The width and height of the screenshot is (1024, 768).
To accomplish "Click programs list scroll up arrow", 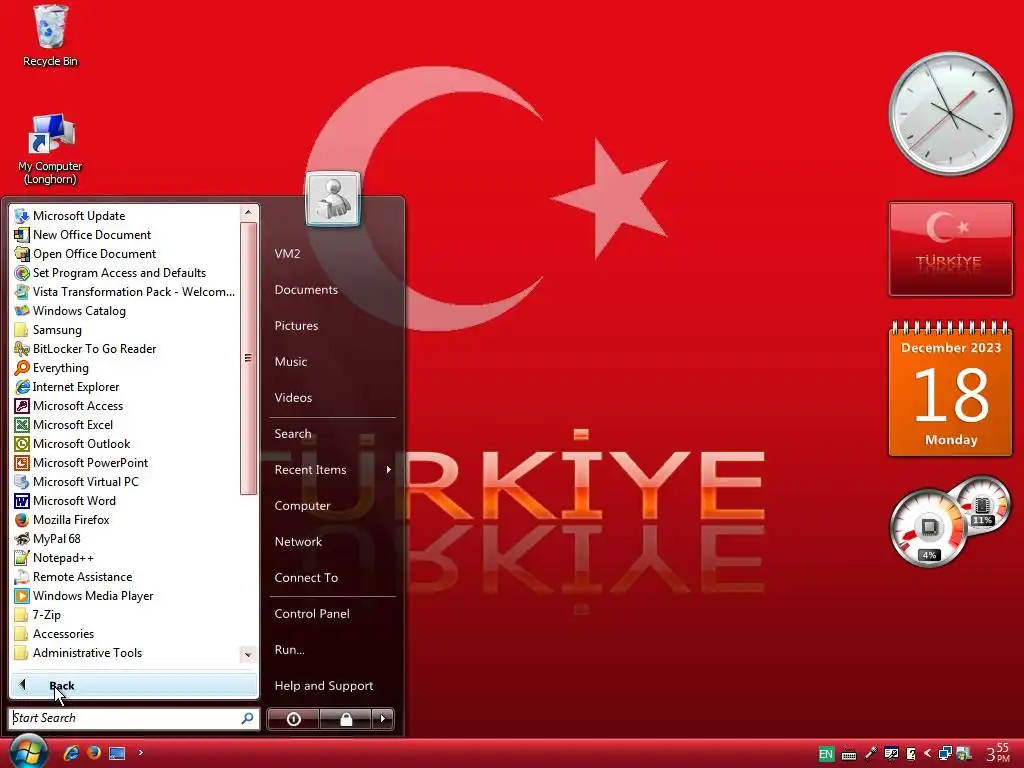I will point(248,212).
